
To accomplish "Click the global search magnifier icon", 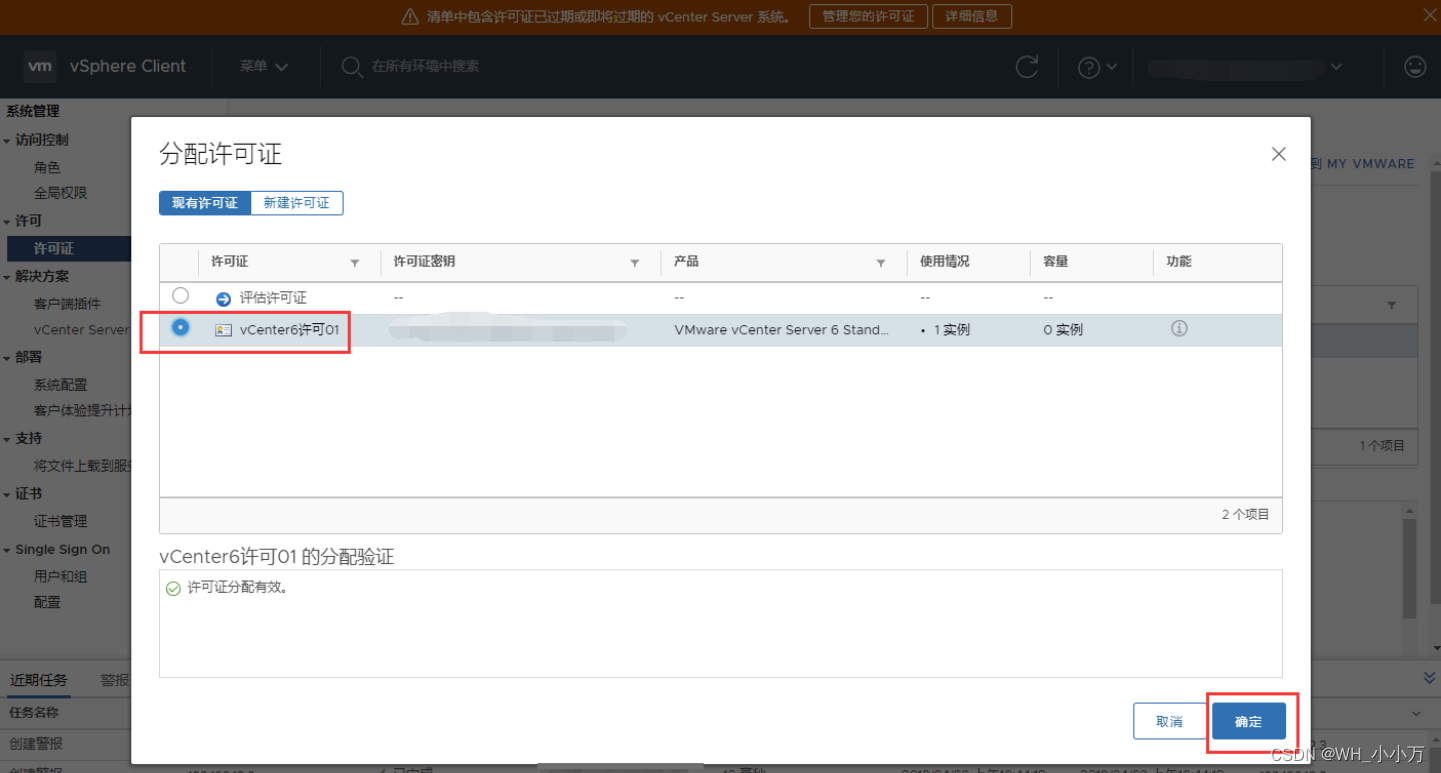I will point(351,66).
